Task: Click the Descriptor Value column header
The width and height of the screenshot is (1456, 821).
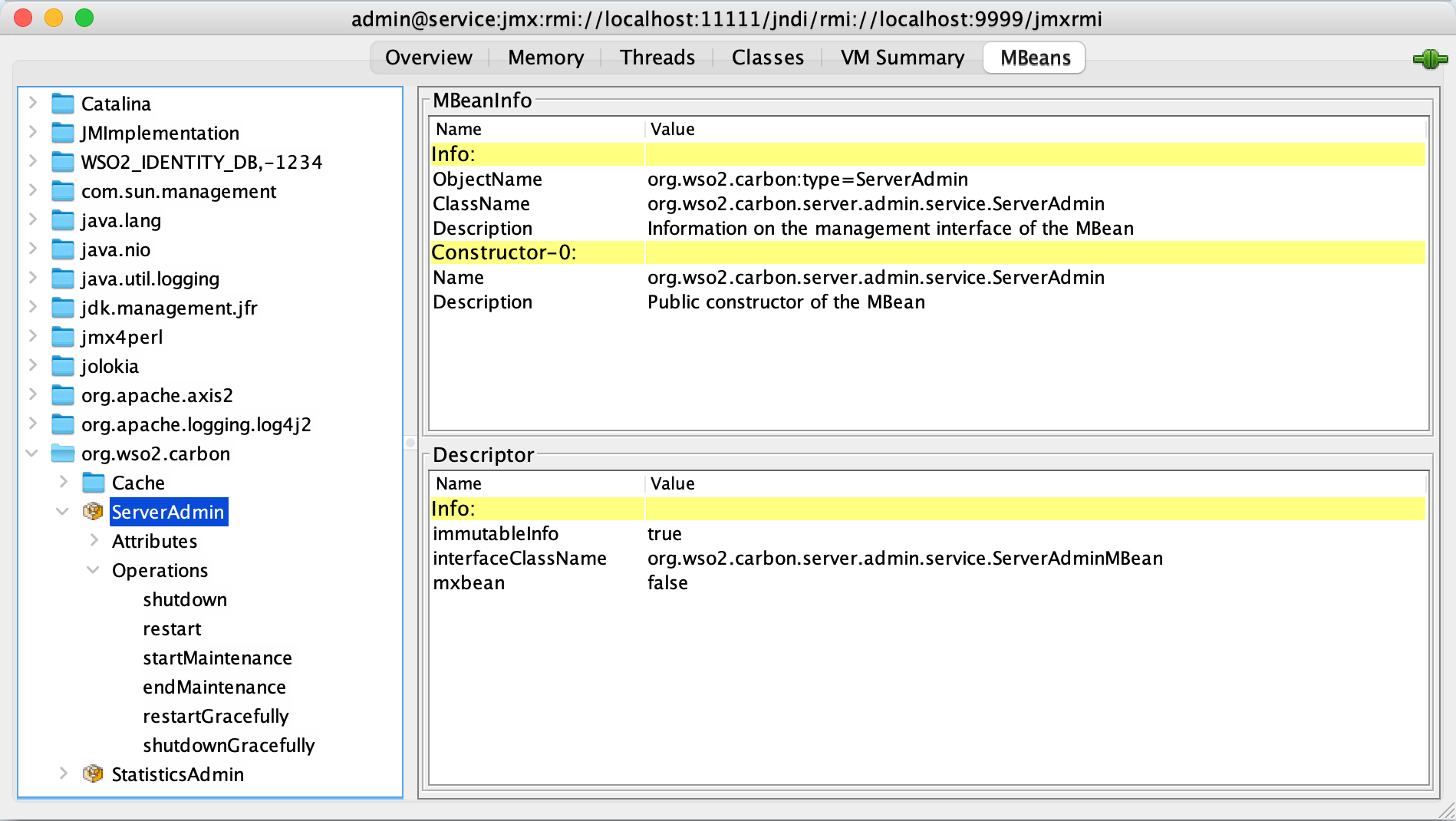Action: [1036, 483]
